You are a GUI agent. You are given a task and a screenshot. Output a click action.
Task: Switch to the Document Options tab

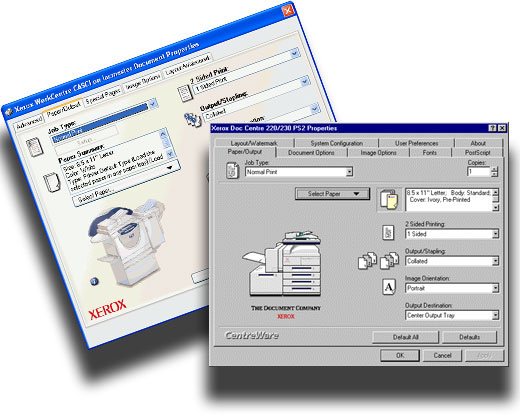(311, 153)
